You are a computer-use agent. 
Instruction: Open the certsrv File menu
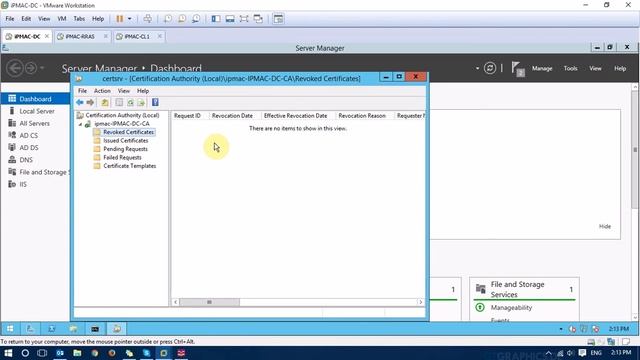(82, 91)
